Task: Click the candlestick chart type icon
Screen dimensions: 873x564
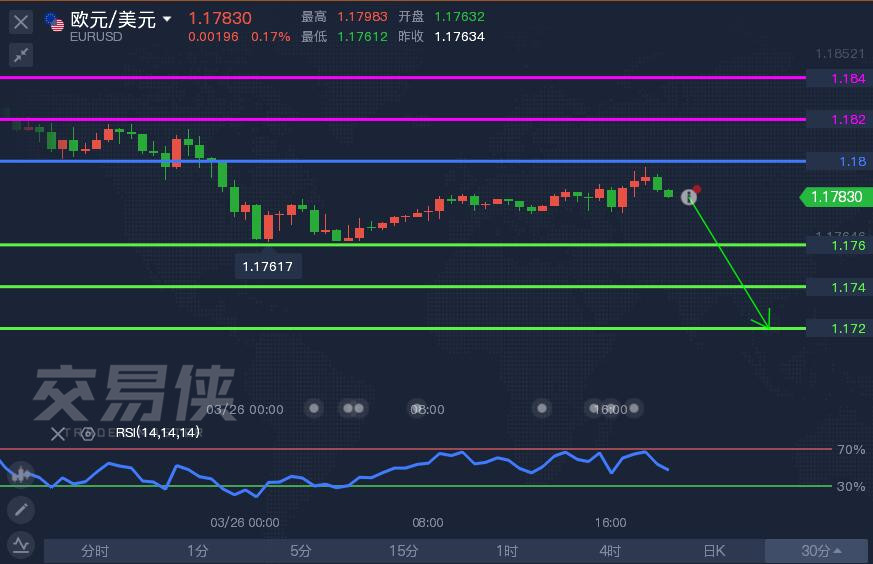Action: 21,474
